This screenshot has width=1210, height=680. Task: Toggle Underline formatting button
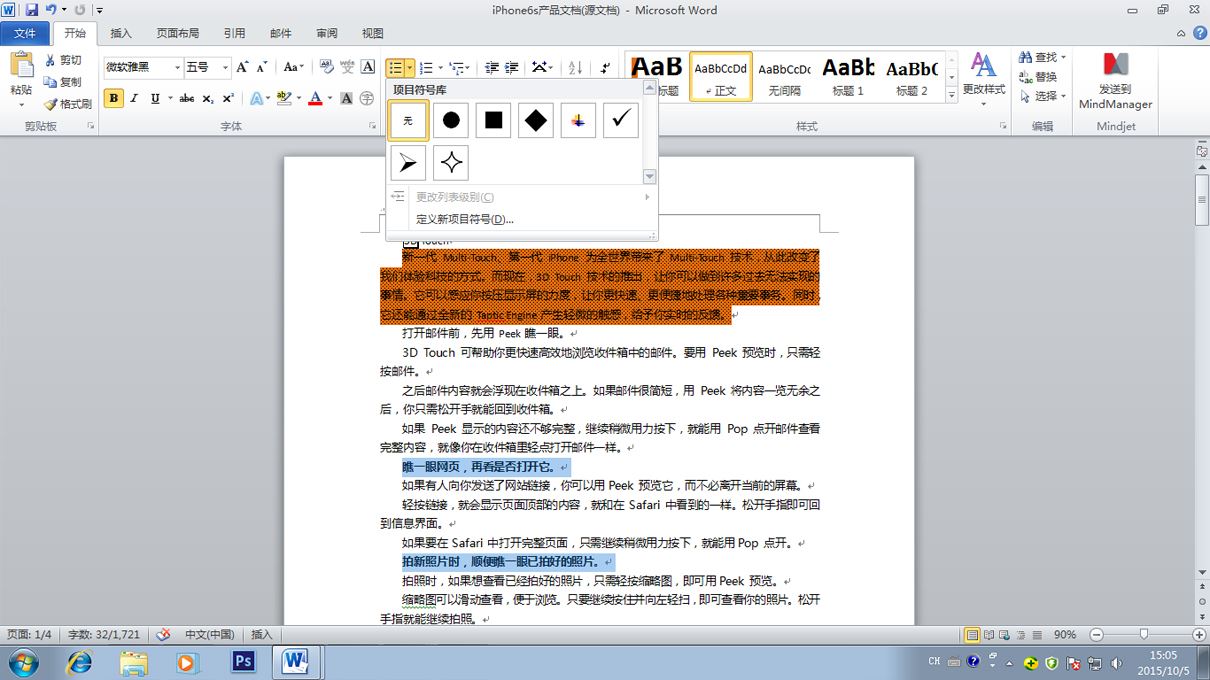click(x=155, y=98)
